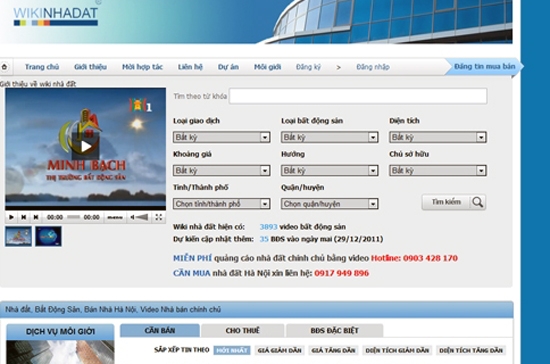The image size is (550, 364).
Task: Click the 3893 video count link
Action: point(268,227)
